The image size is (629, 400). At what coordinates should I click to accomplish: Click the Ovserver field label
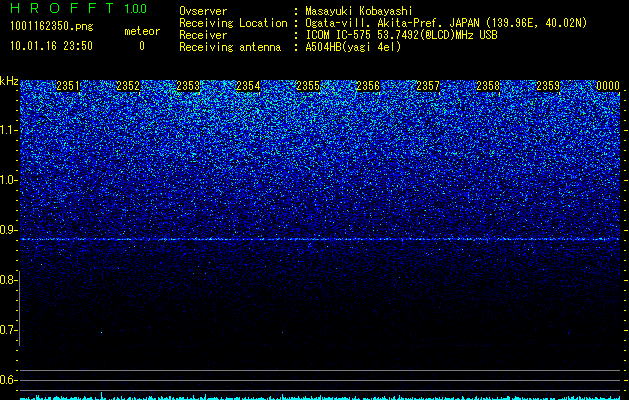pyautogui.click(x=203, y=11)
